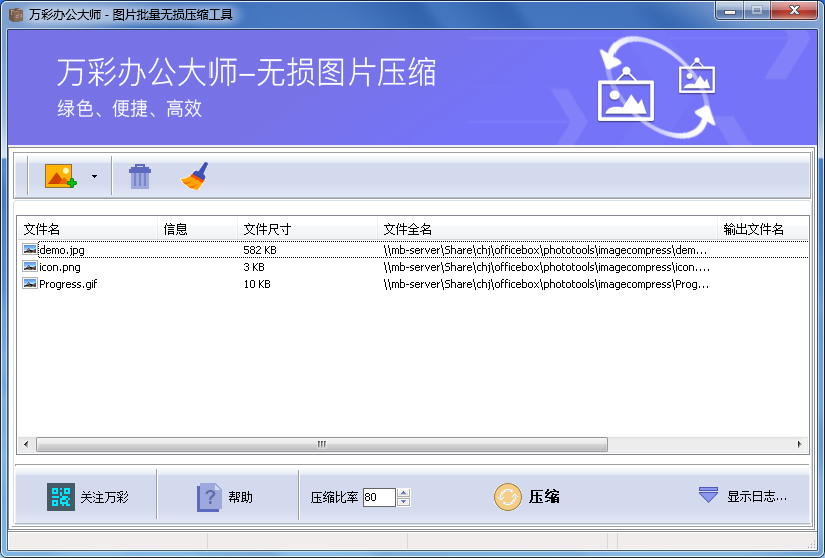Sort by 文件名 column header
The height and width of the screenshot is (558, 825).
point(87,230)
